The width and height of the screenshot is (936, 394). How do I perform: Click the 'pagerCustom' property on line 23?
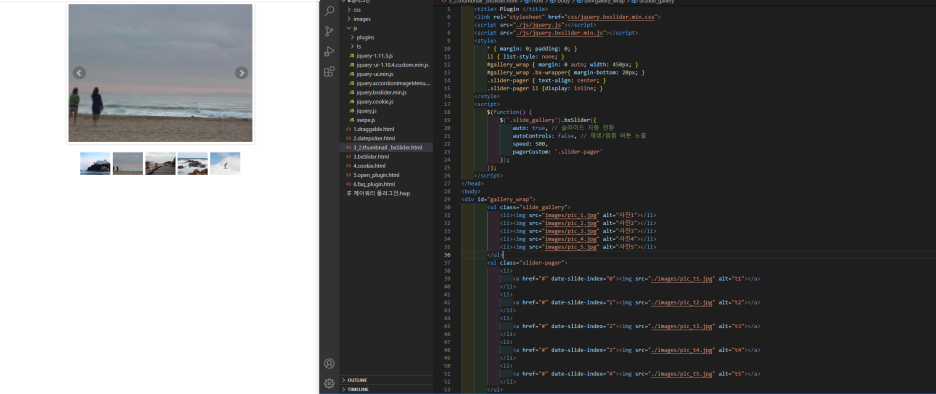(530, 152)
